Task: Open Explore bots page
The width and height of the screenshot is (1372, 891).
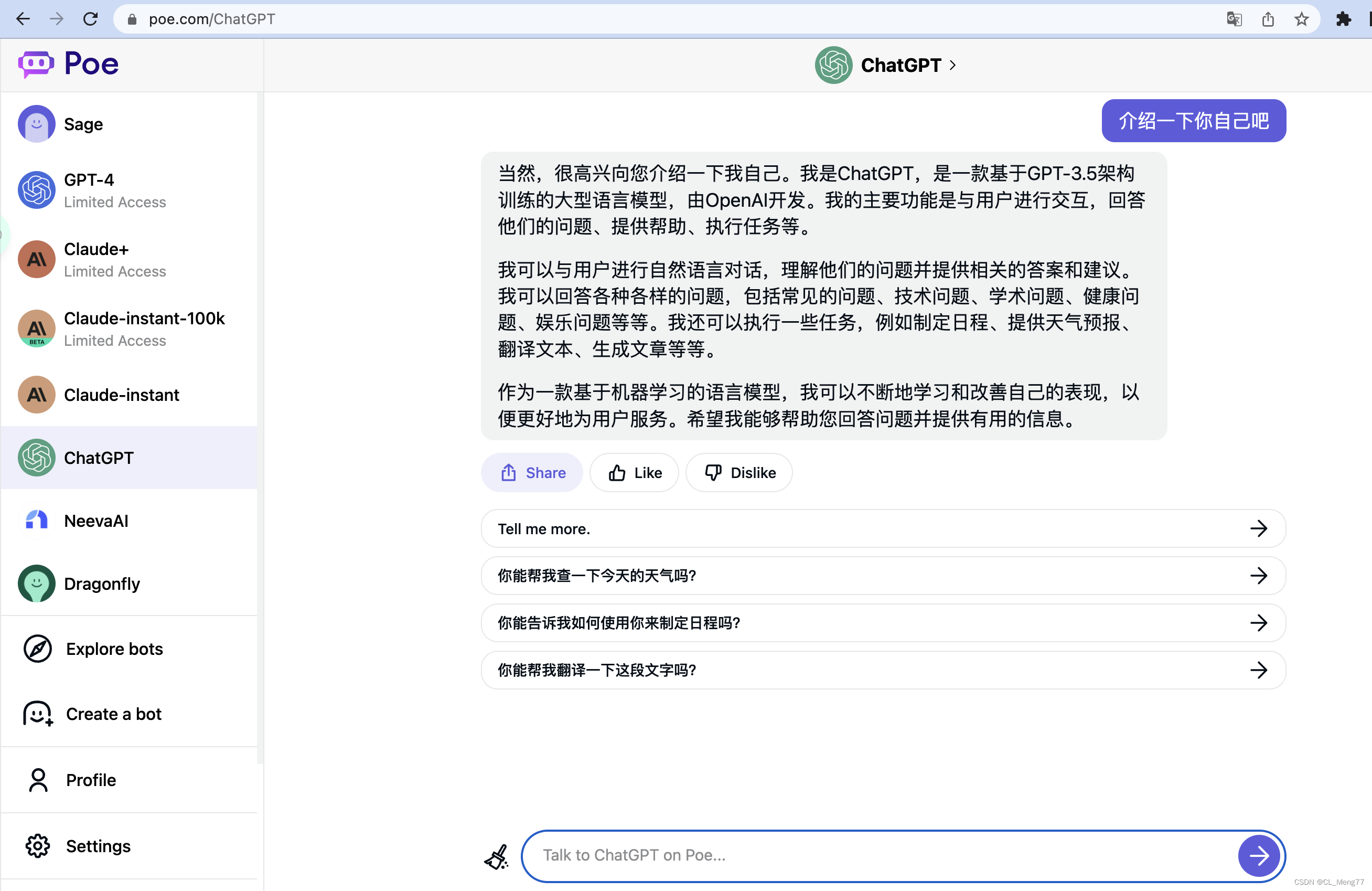Action: 115,649
